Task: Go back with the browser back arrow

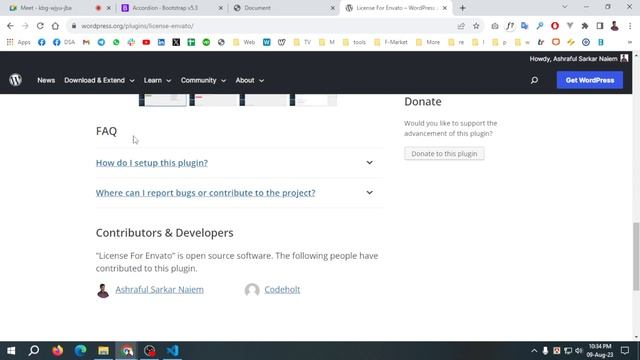Action: (x=10, y=26)
